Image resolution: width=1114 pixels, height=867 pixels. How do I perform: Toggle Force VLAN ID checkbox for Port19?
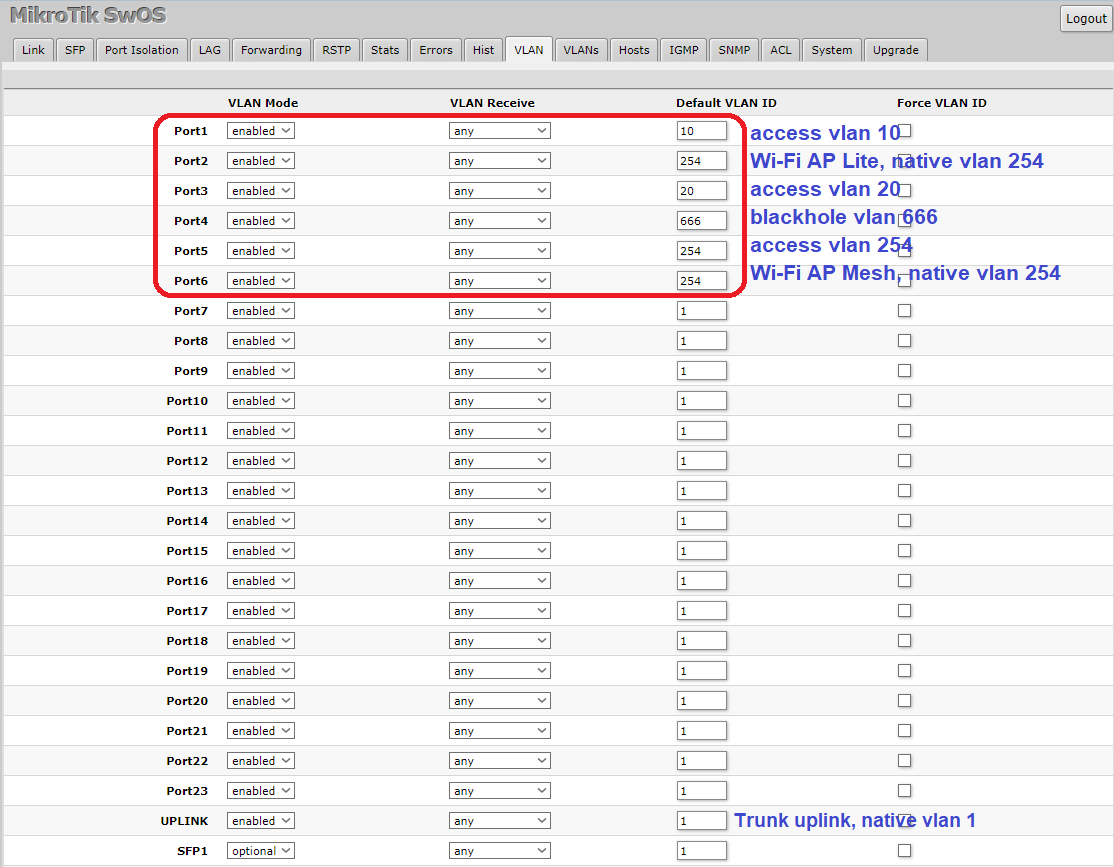[904, 671]
